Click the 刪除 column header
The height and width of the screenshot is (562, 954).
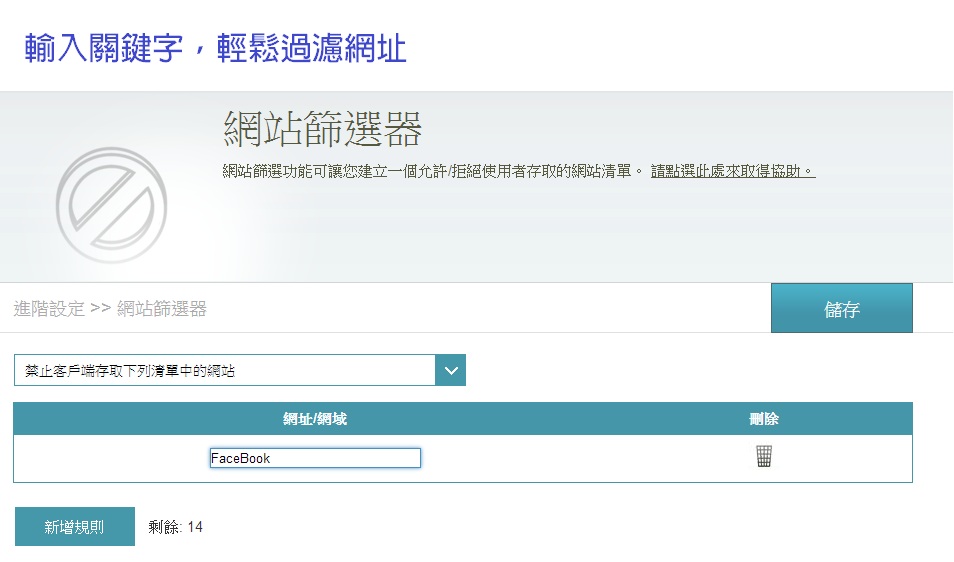[x=764, y=419]
